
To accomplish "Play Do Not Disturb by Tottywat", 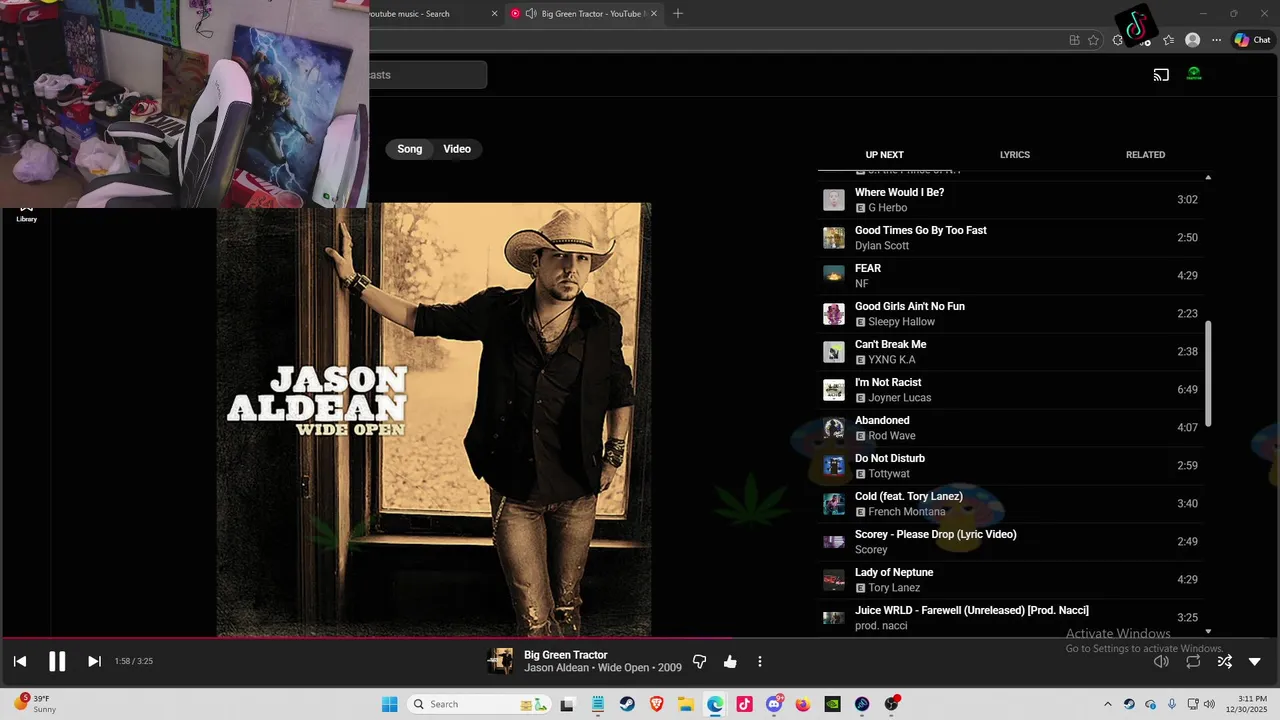I will click(x=1011, y=466).
